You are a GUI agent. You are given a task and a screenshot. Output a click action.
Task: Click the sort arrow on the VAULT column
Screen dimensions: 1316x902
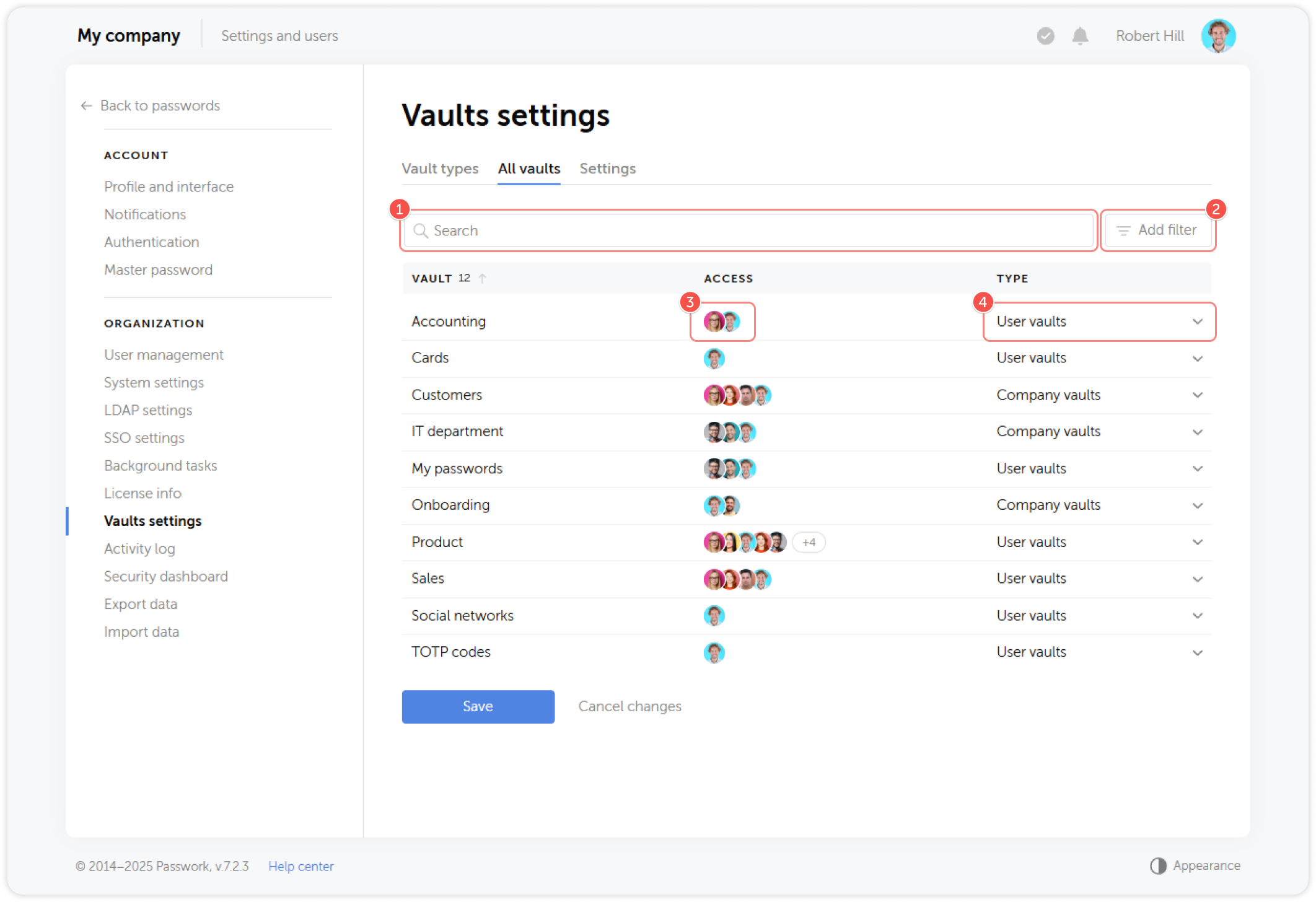coord(483,278)
